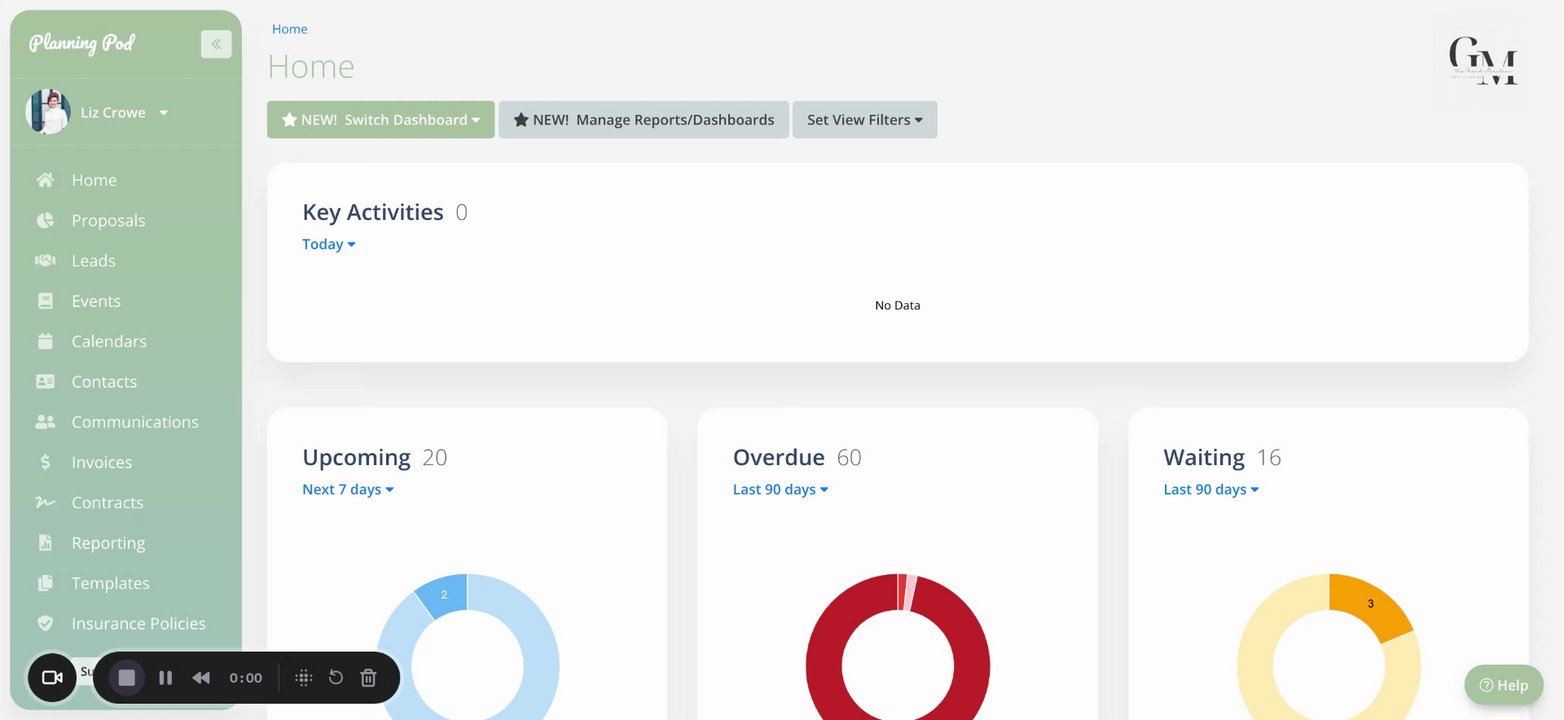Click the Manage Reports/Dashboards button
Image resolution: width=1564 pixels, height=720 pixels.
(x=644, y=119)
